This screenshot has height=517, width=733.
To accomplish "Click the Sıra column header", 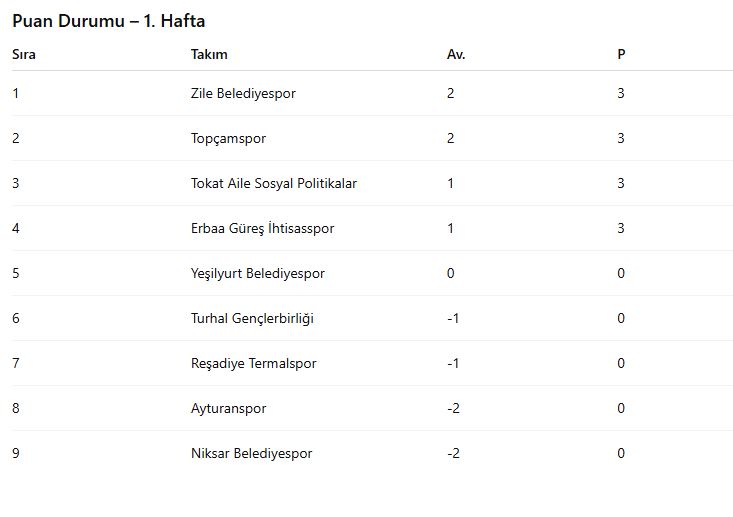I will pyautogui.click(x=24, y=54).
